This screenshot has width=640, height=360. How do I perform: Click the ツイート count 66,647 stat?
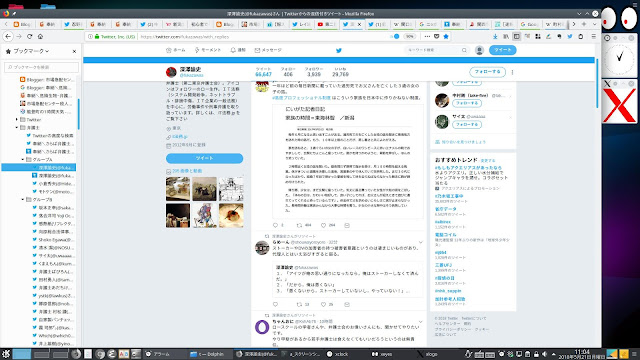click(x=263, y=72)
